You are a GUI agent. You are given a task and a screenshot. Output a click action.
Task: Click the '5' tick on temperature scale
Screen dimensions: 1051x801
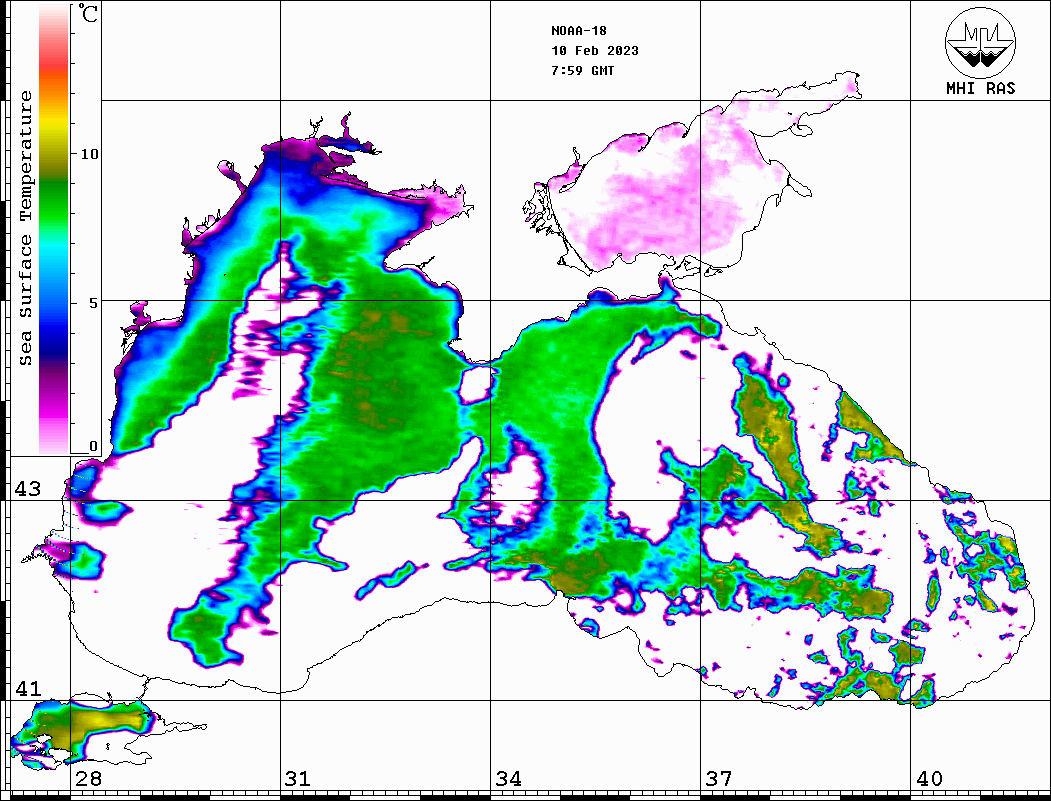pos(94,303)
